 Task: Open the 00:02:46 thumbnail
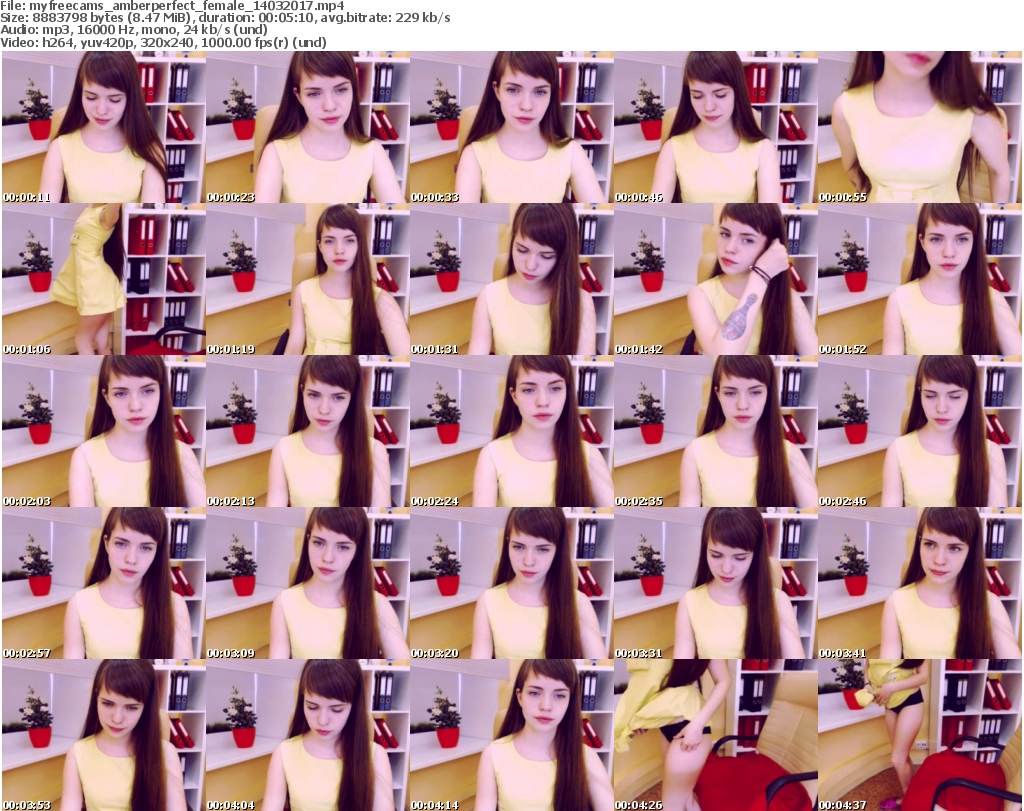click(920, 432)
